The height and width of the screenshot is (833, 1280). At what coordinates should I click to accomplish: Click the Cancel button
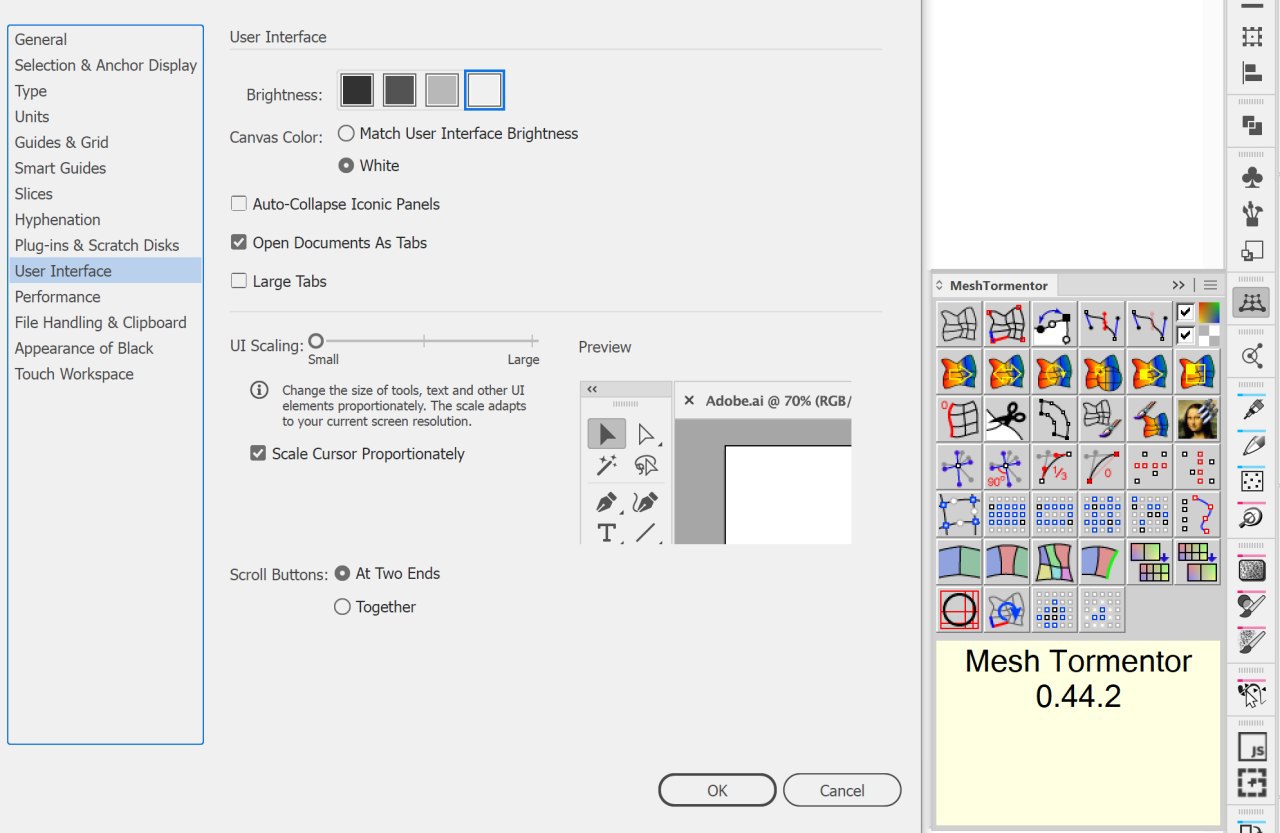click(842, 790)
